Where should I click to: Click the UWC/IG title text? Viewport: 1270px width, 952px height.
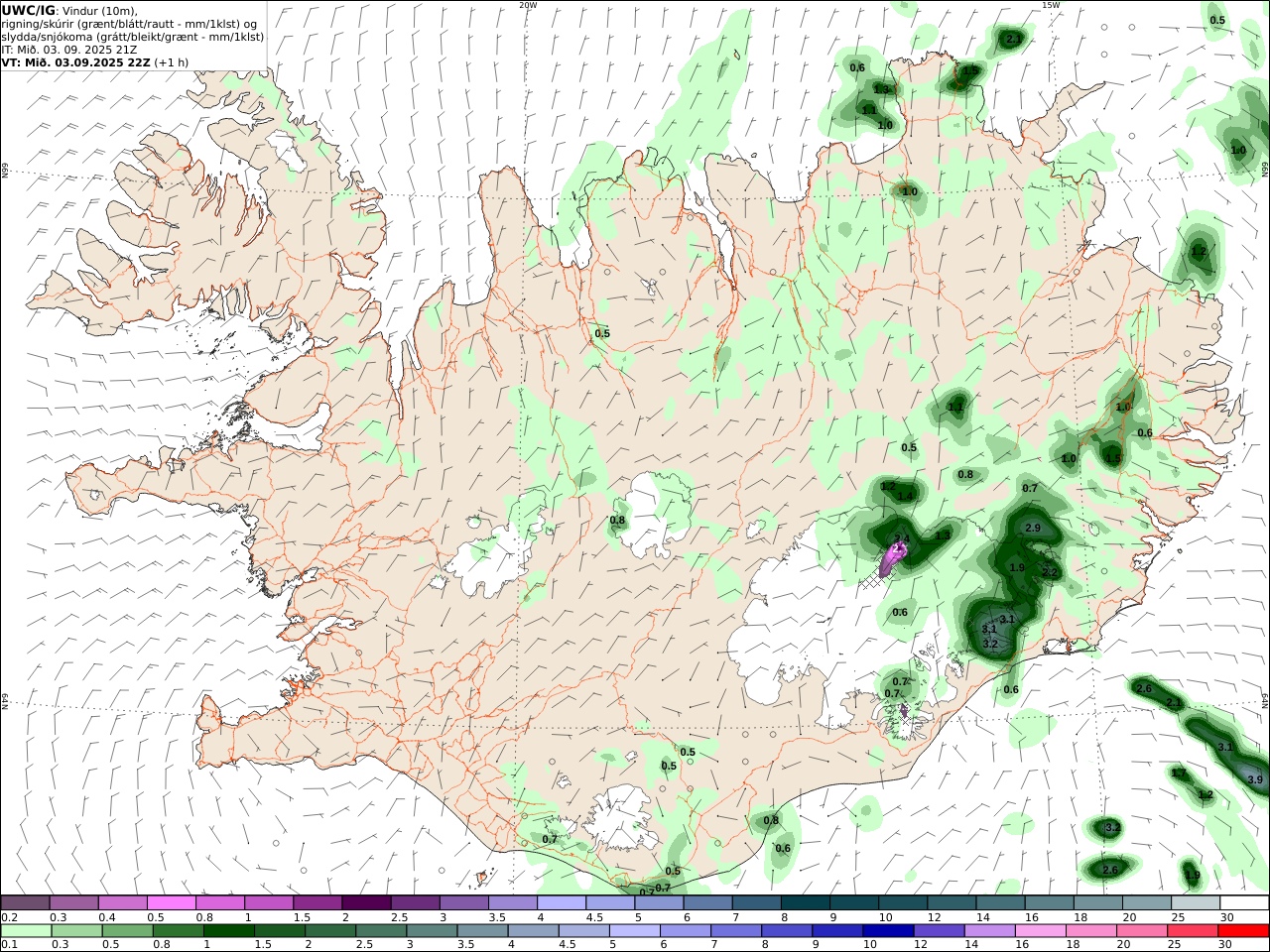tap(29, 11)
